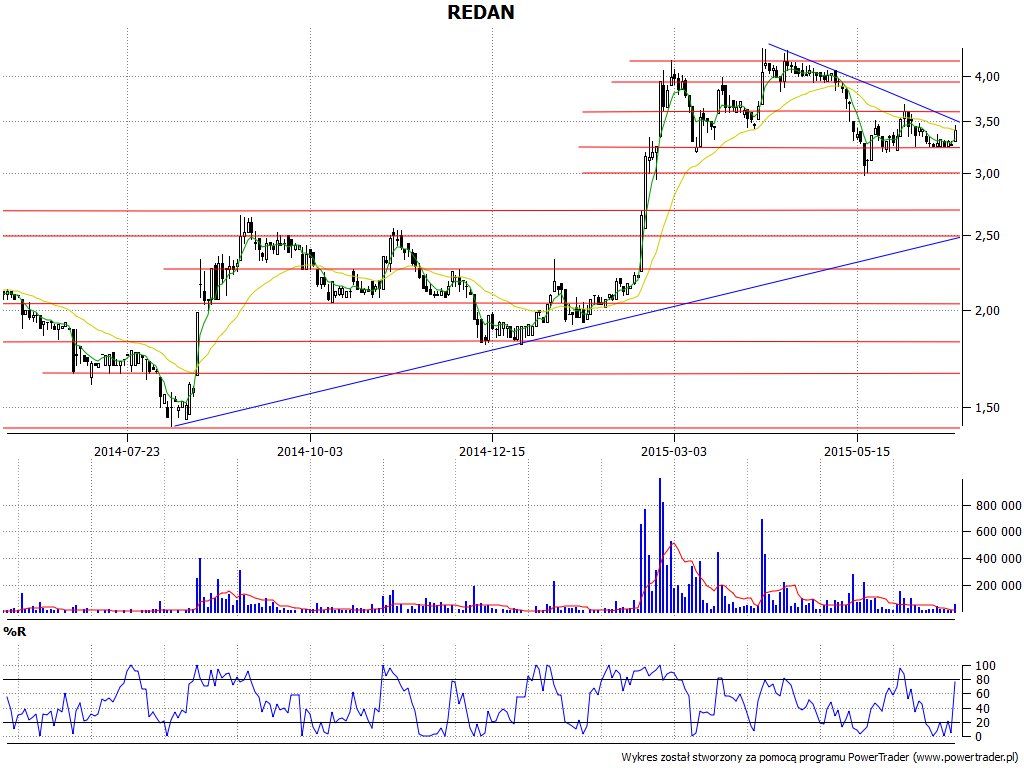Viewport: 1024px width, 768px height.
Task: Click the 600 000 volume axis label
Action: [999, 532]
